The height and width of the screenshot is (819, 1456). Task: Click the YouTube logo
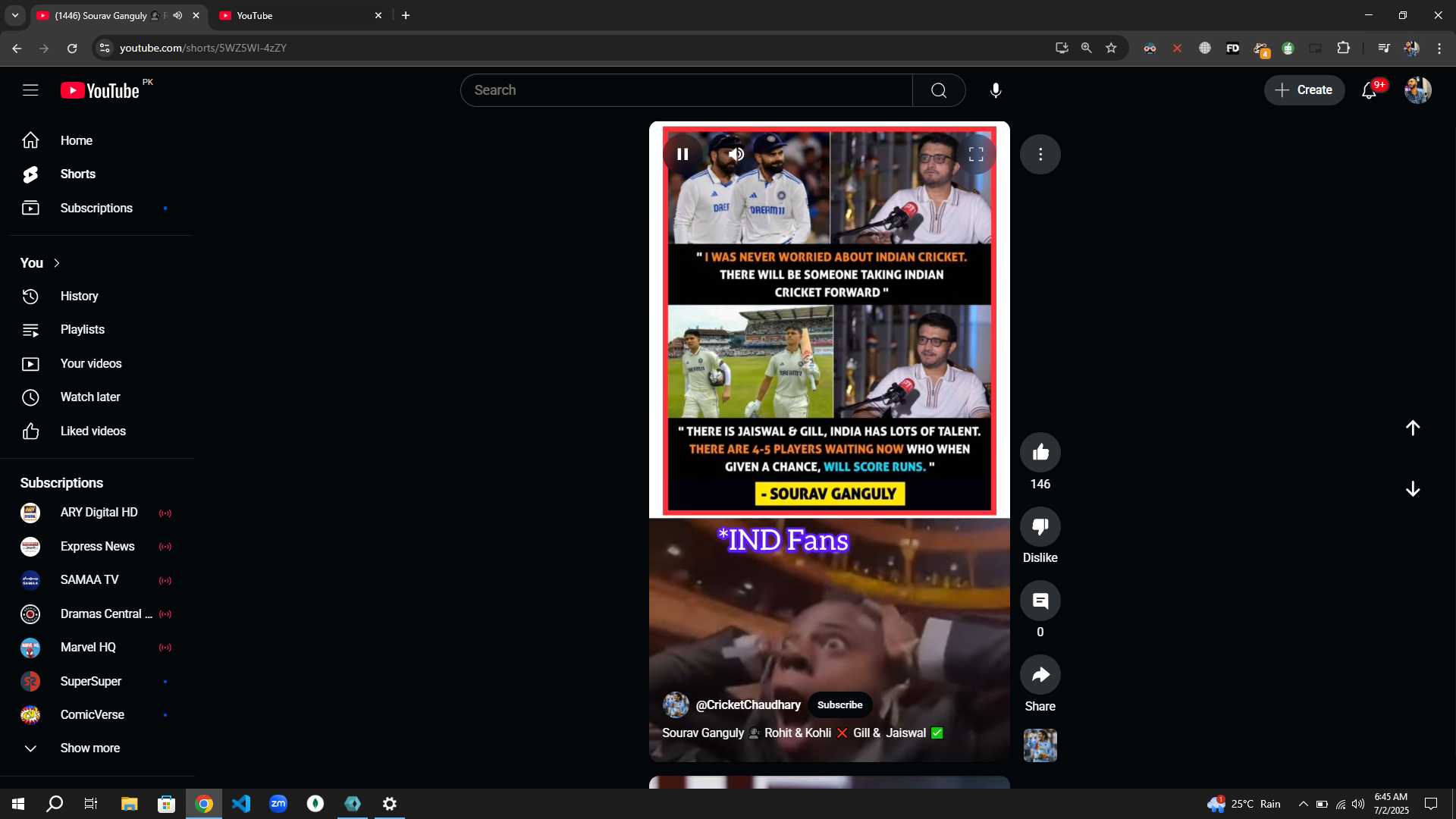pyautogui.click(x=100, y=91)
